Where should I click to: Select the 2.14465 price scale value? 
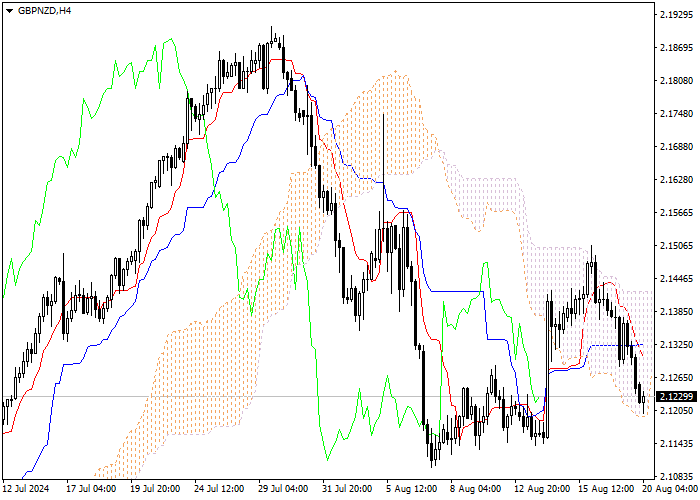coord(676,279)
